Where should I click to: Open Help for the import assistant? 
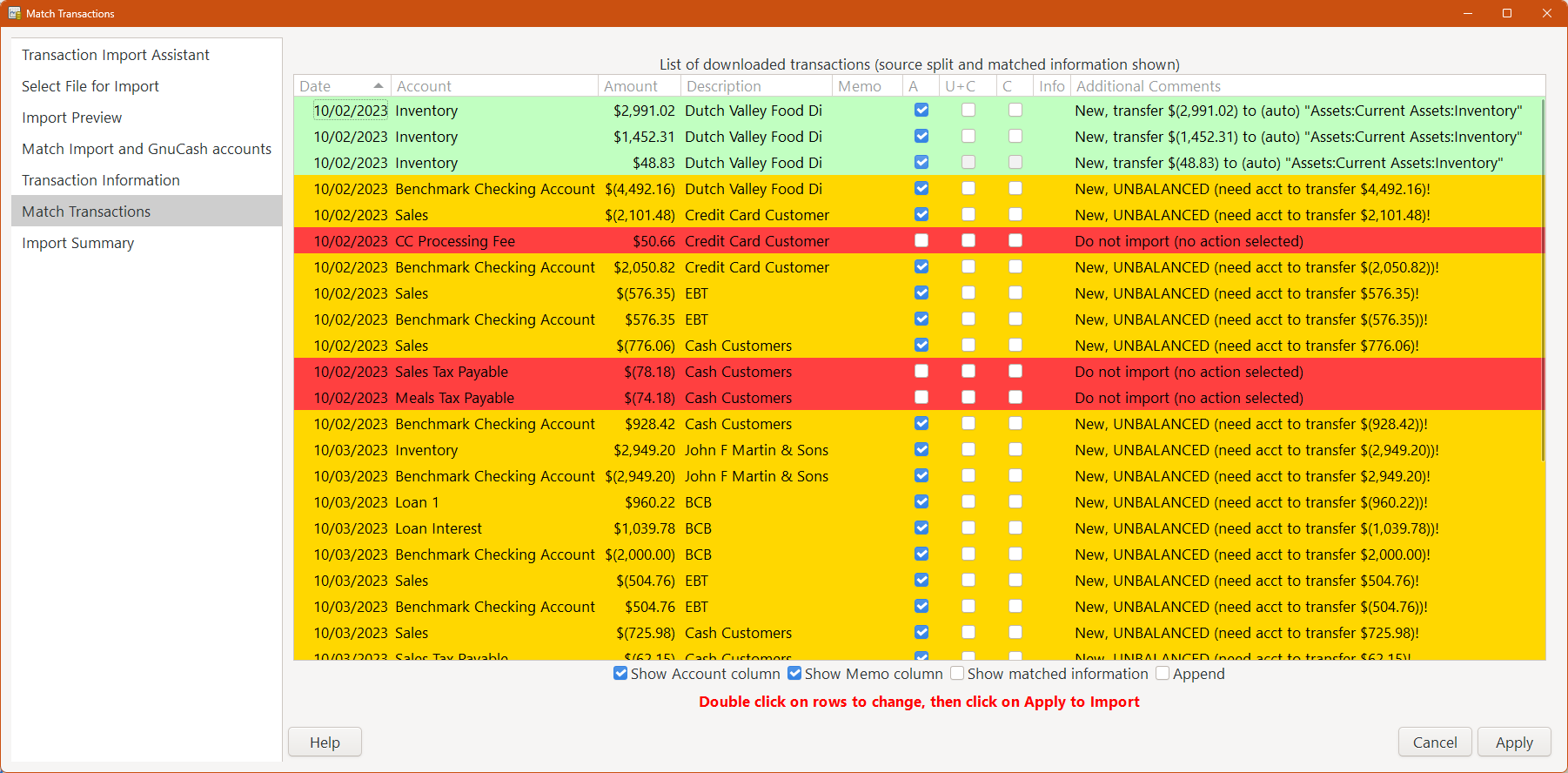(325, 743)
